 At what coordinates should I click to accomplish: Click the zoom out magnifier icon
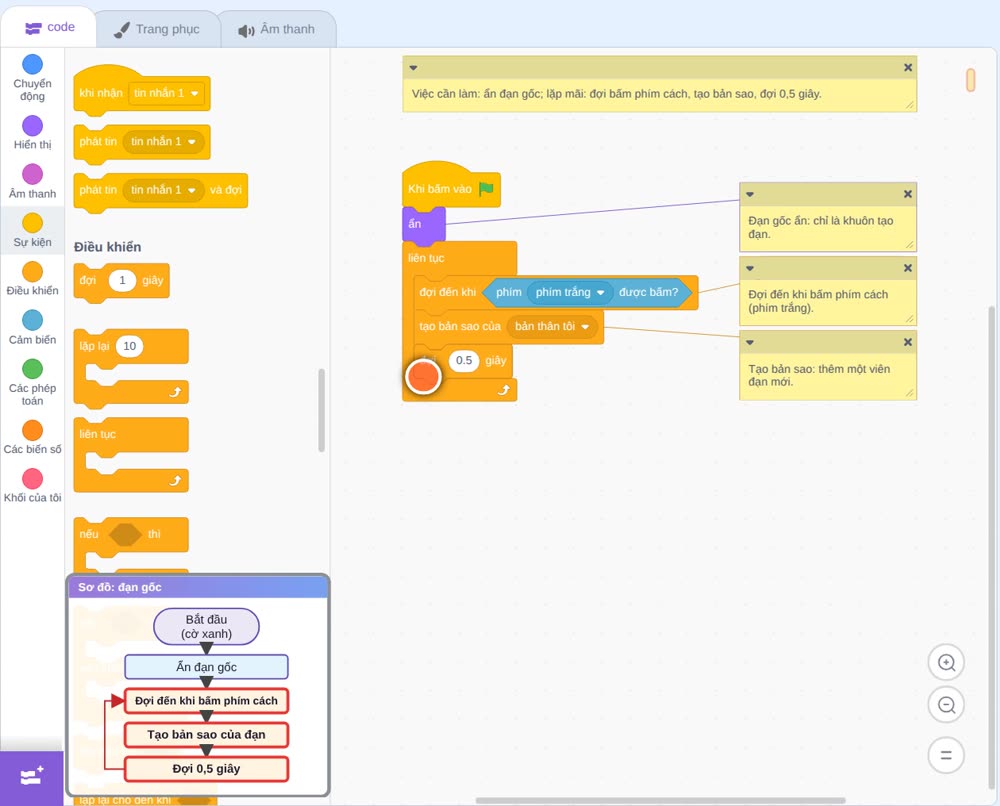tap(946, 705)
